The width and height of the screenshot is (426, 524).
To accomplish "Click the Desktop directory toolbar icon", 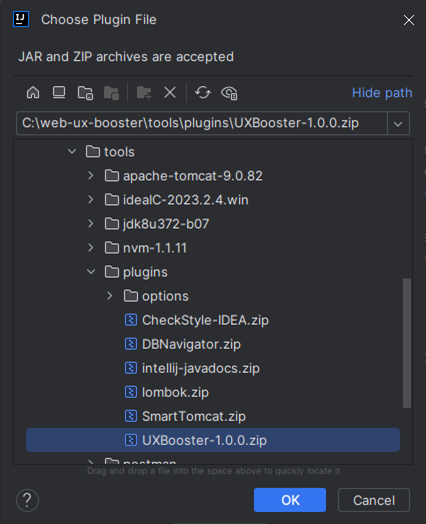I will pyautogui.click(x=59, y=93).
